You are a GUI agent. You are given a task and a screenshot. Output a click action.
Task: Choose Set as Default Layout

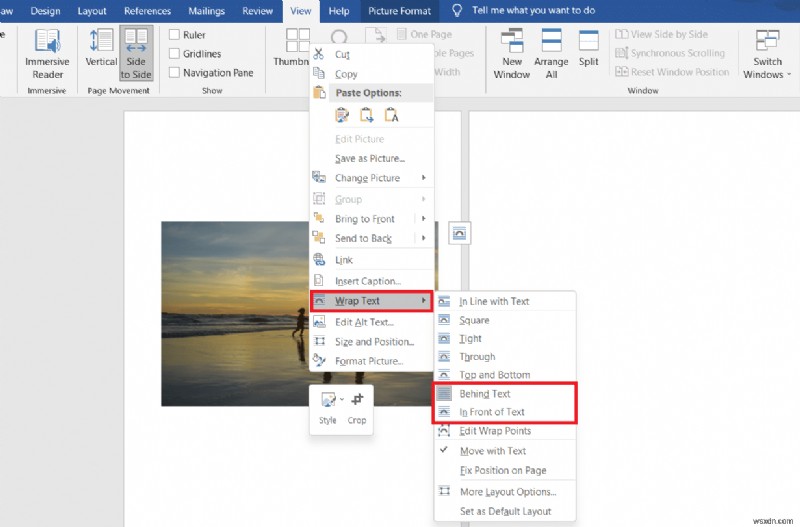(x=505, y=511)
